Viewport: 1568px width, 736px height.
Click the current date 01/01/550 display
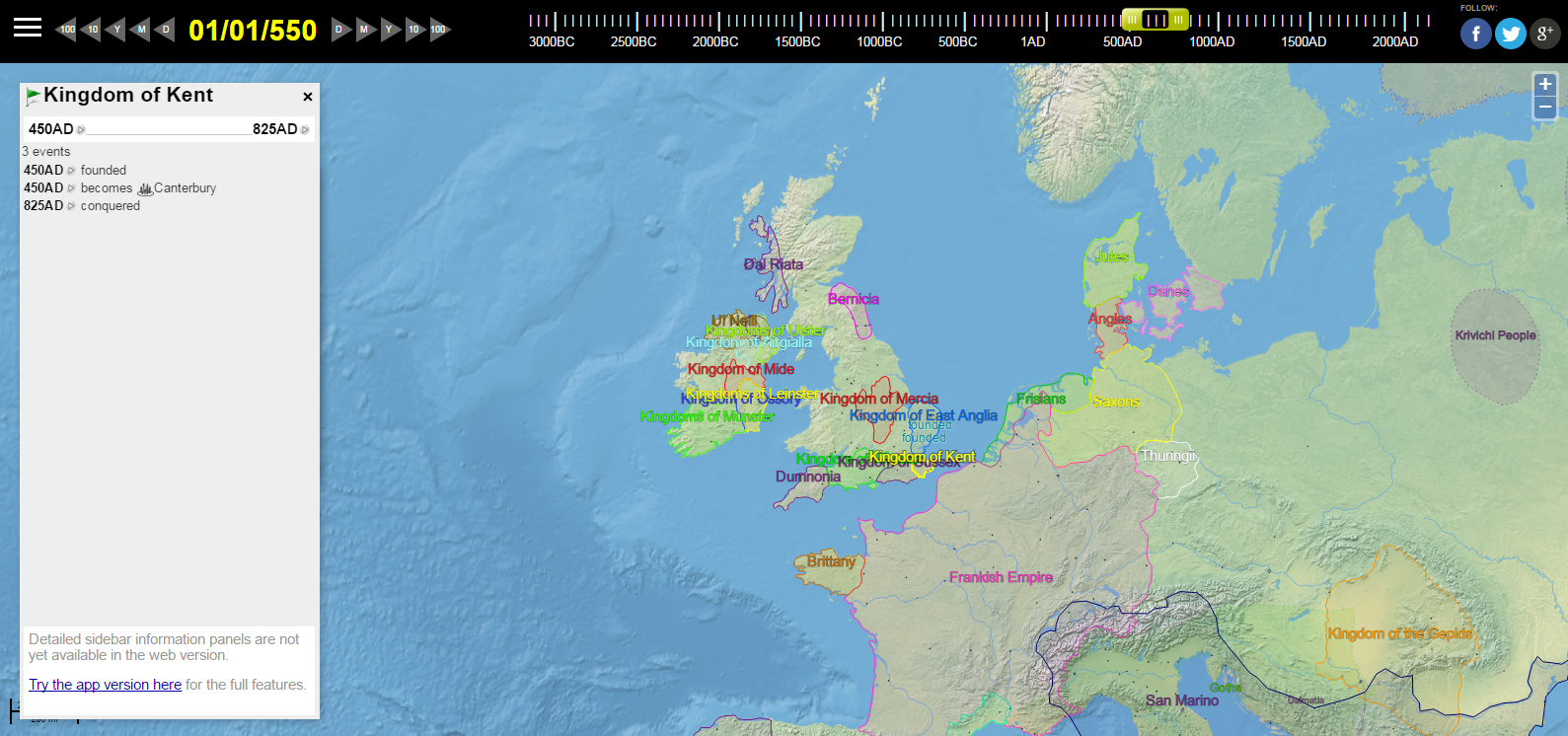tap(253, 31)
